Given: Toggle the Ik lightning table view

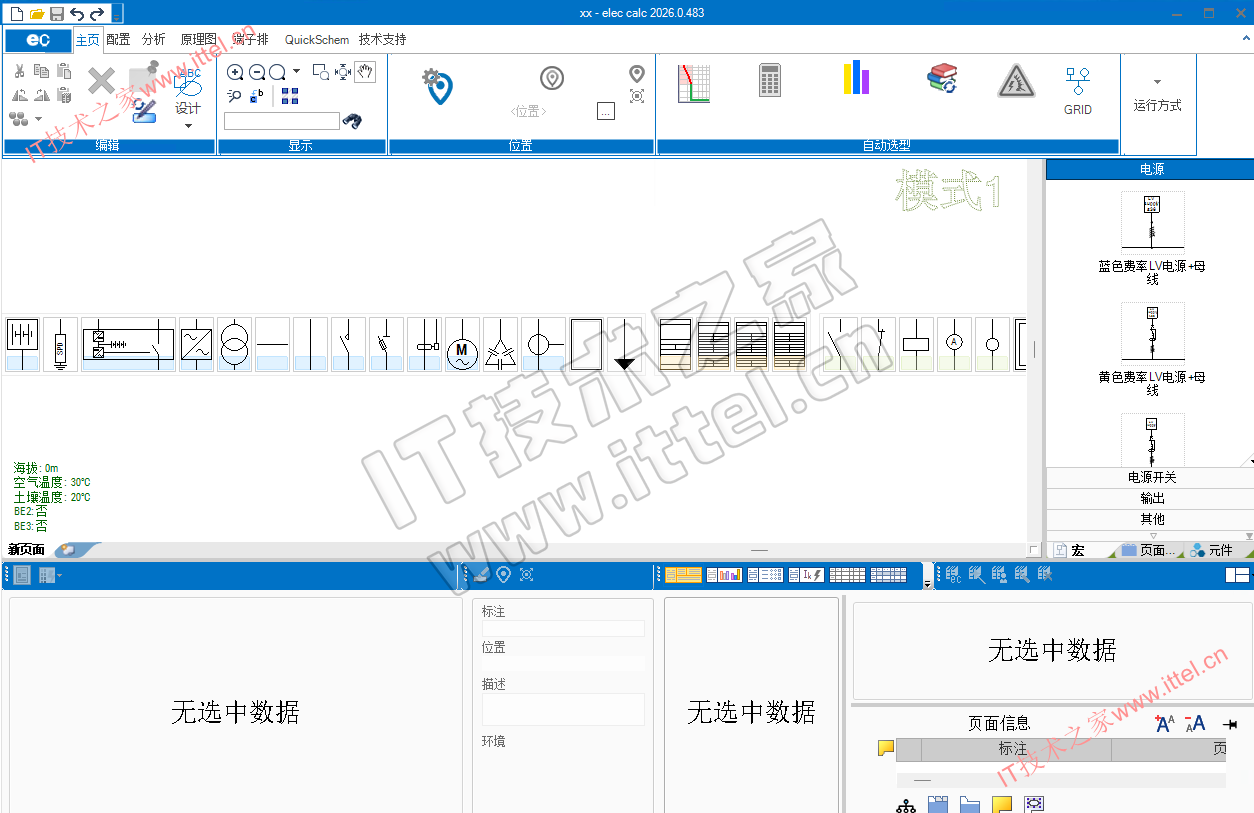Looking at the screenshot, I should click(806, 575).
